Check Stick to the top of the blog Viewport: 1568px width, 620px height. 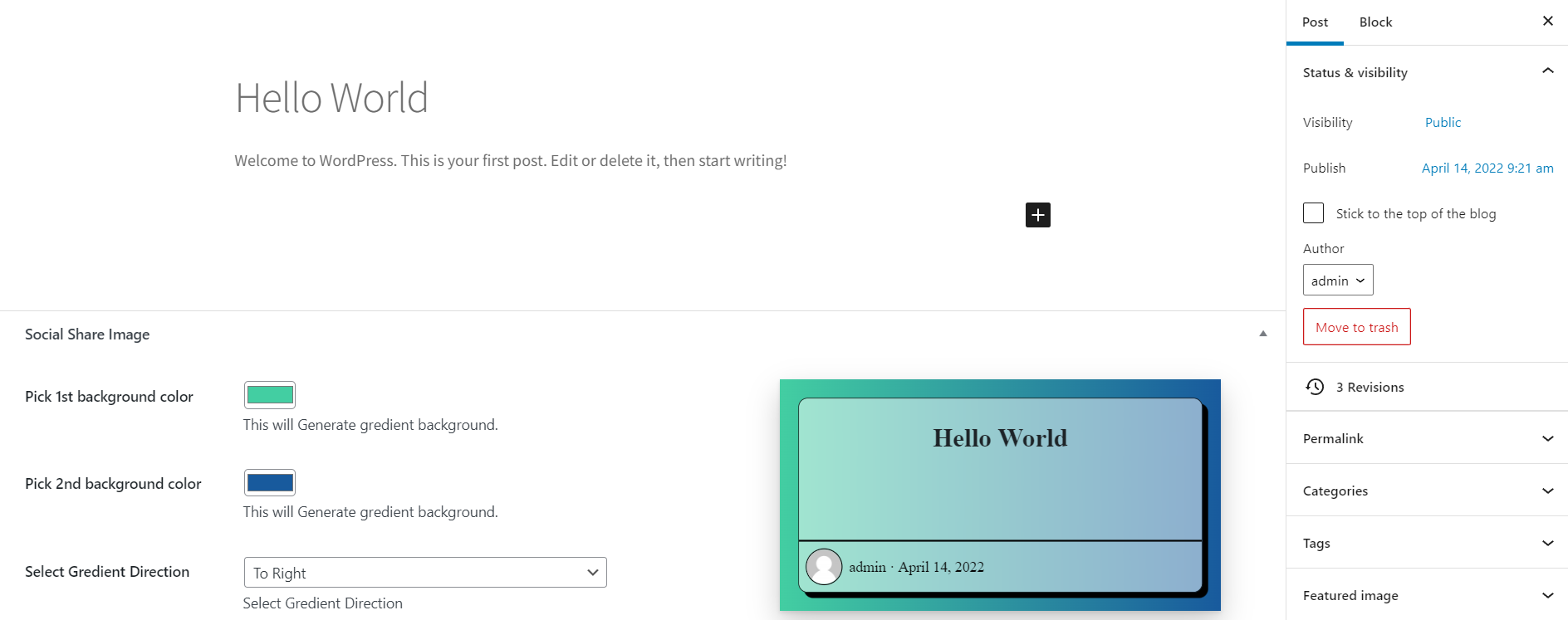point(1313,213)
